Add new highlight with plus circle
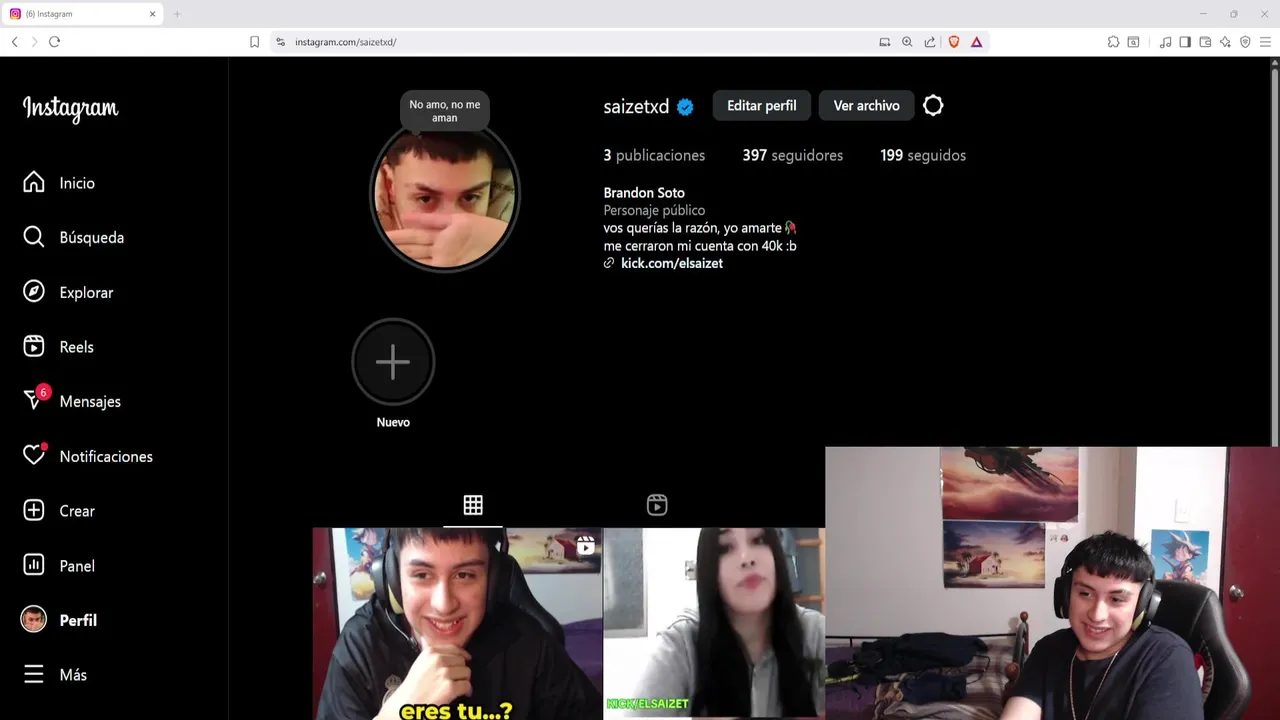 pos(393,362)
